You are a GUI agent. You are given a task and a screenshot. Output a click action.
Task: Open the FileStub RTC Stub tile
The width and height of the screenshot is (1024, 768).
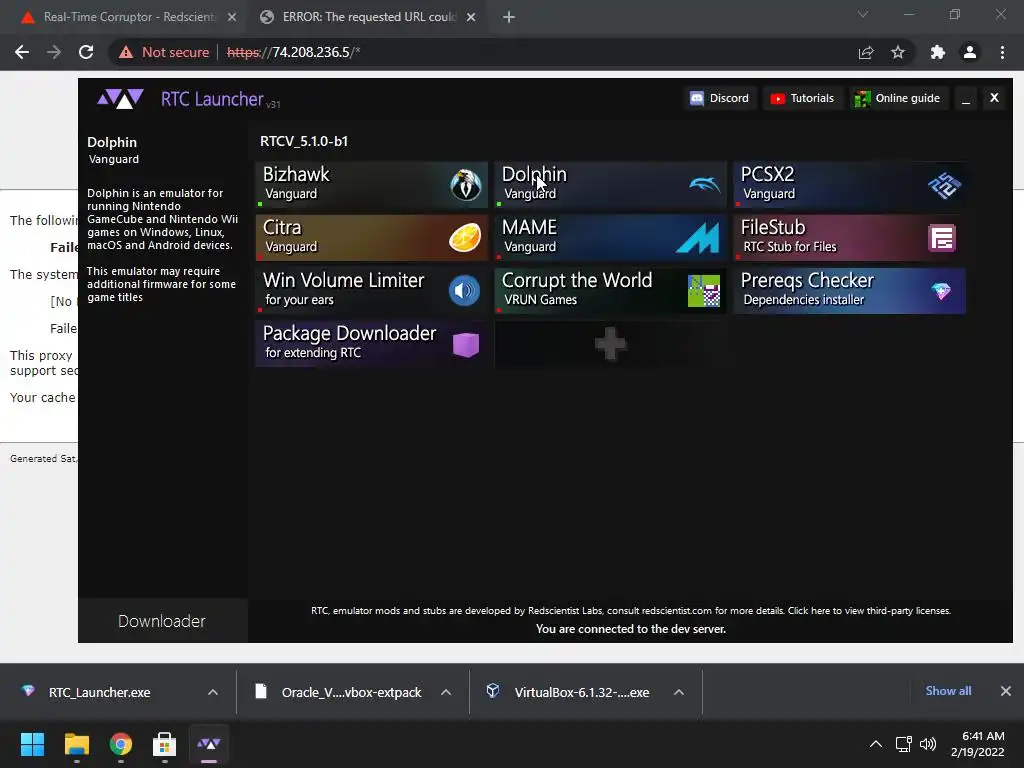849,238
